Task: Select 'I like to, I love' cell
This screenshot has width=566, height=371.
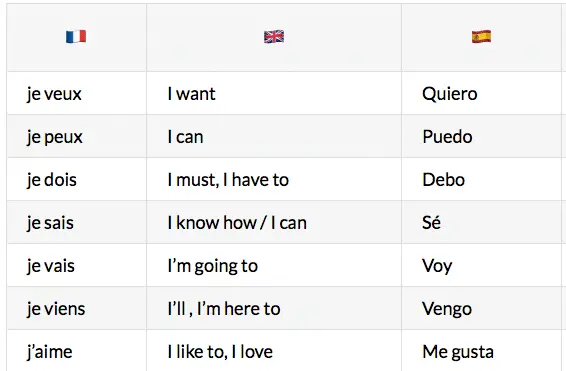Action: (274, 350)
